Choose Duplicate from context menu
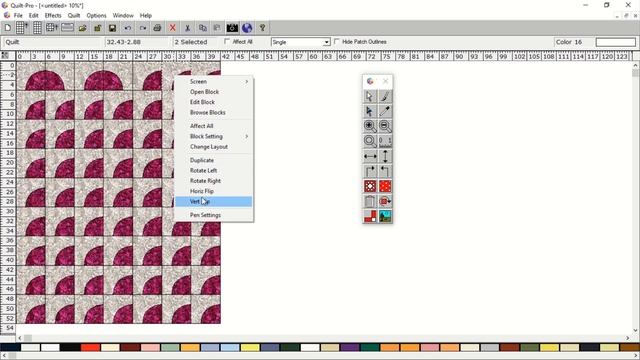Image resolution: width=640 pixels, height=360 pixels. (x=213, y=160)
